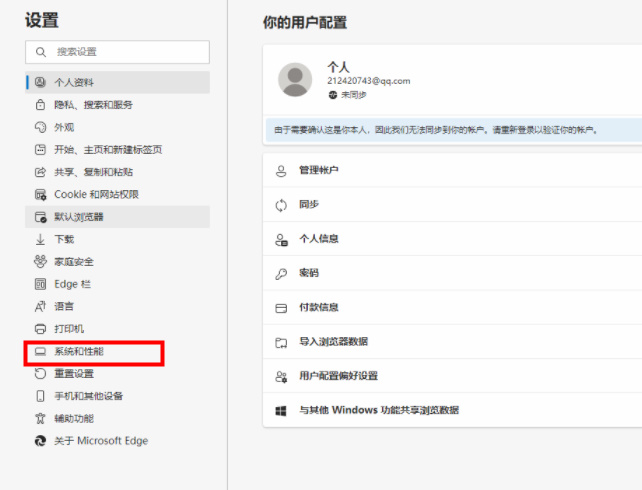Open 共享、复制和粘贴 settings
Viewport: 642px width, 490px height.
pyautogui.click(x=118, y=172)
